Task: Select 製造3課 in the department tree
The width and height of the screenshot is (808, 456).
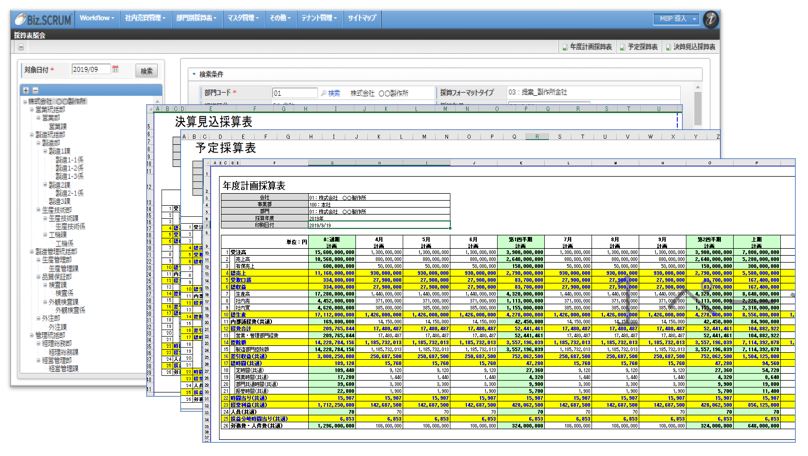Action: (59, 201)
